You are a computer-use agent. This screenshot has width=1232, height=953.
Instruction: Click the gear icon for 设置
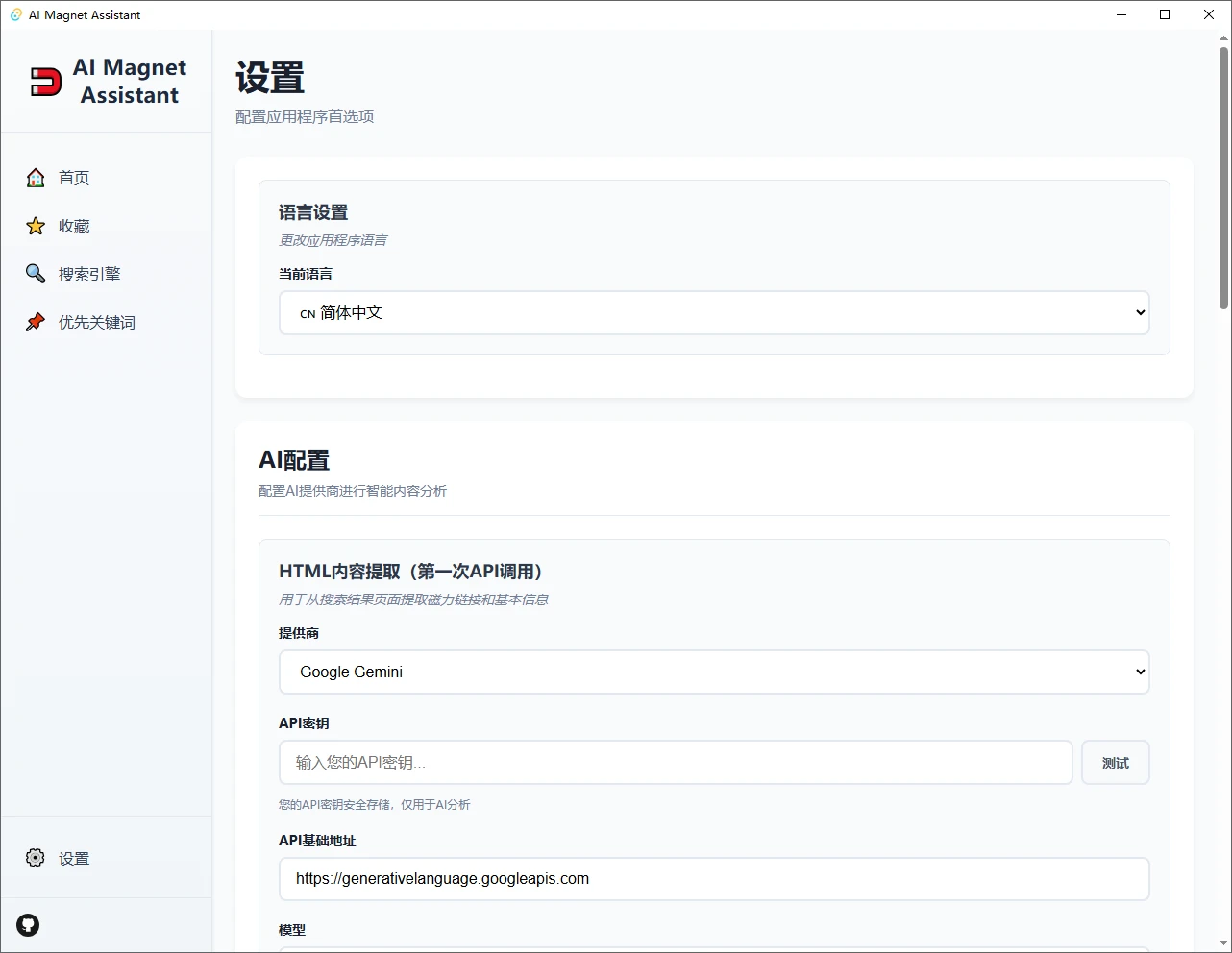[x=36, y=858]
